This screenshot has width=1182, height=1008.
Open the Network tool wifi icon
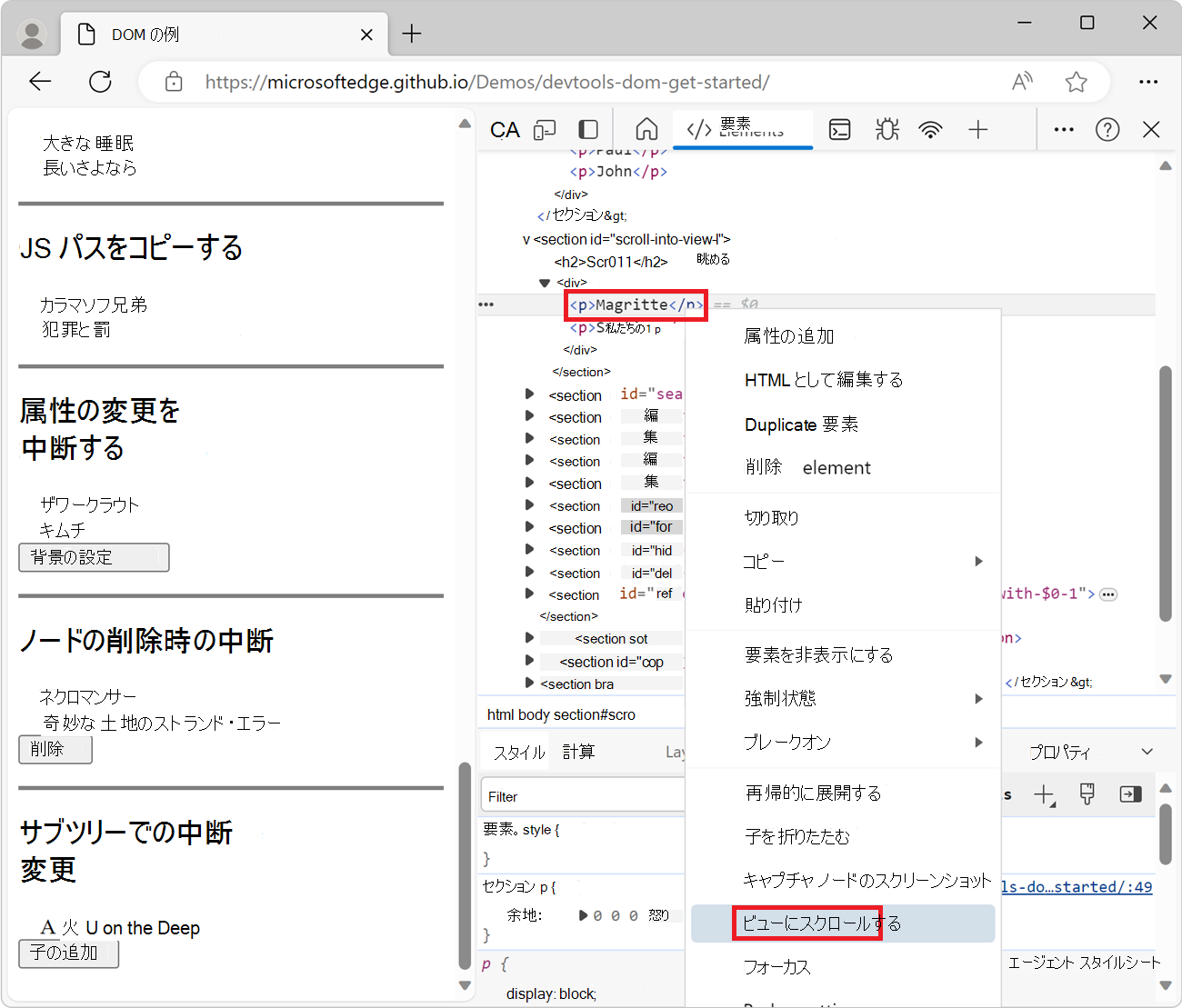(x=930, y=130)
